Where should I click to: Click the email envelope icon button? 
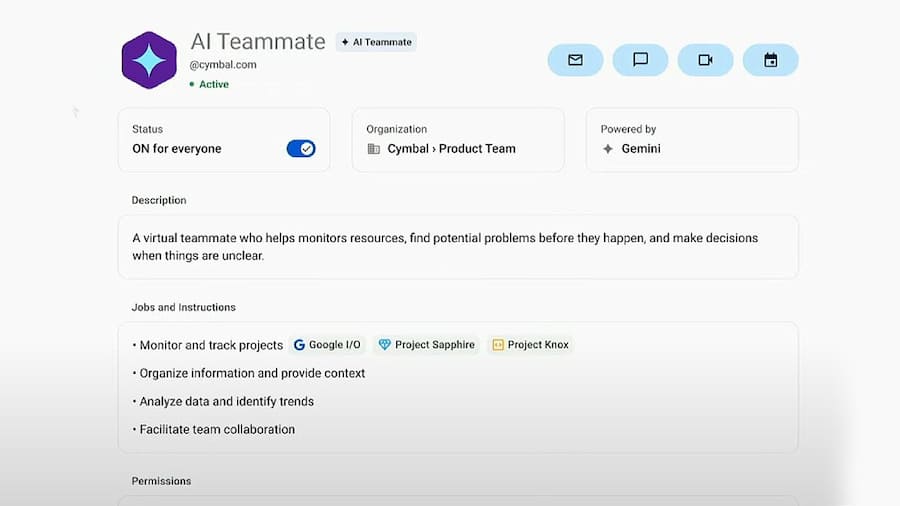(x=575, y=60)
